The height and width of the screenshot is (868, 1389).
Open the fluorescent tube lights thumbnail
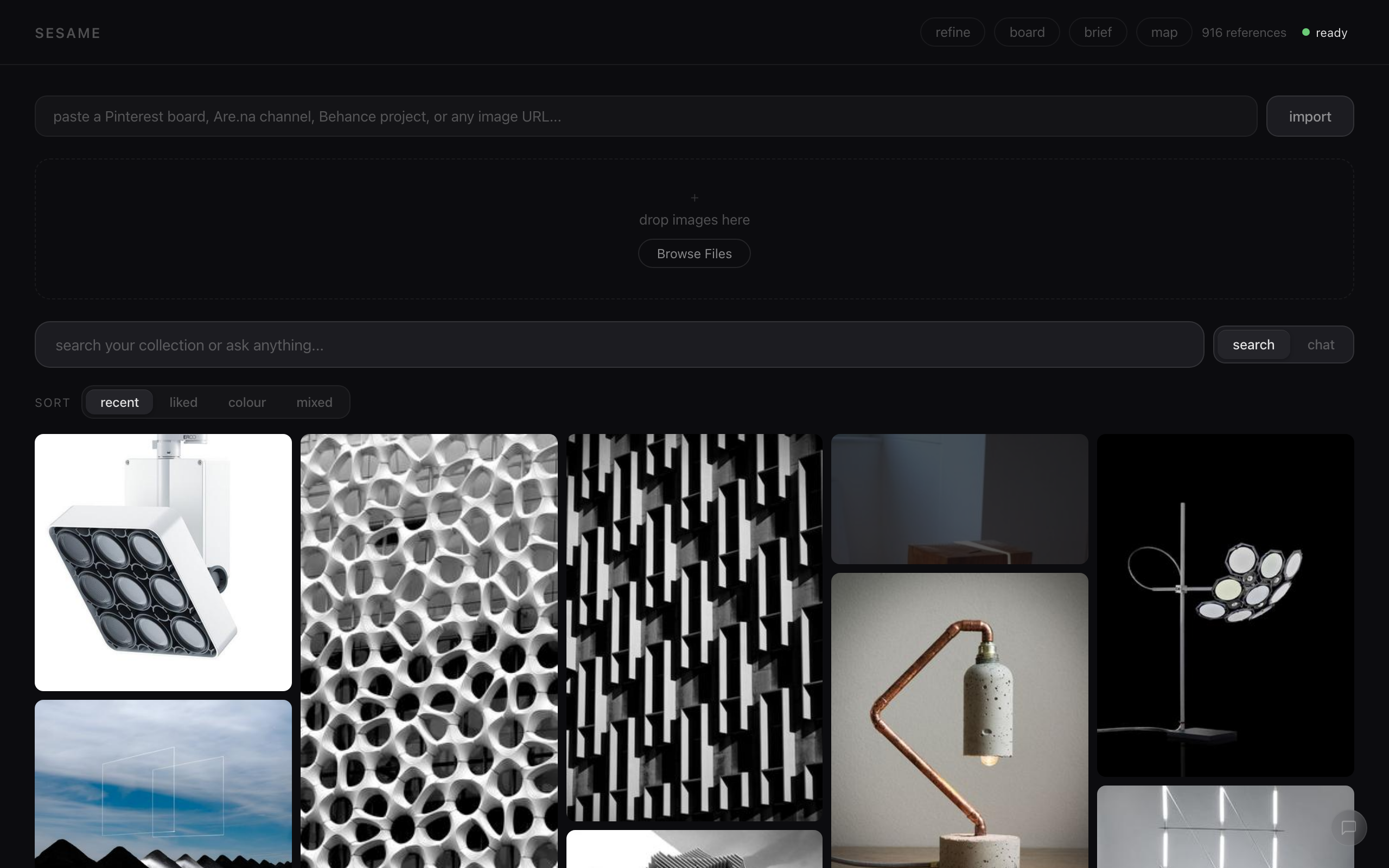[1226, 827]
